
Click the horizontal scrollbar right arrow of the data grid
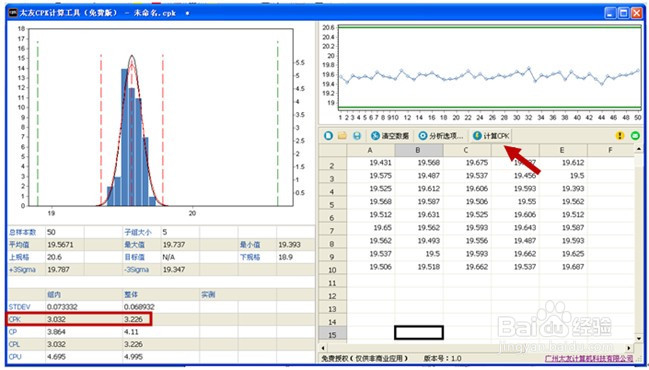630,348
